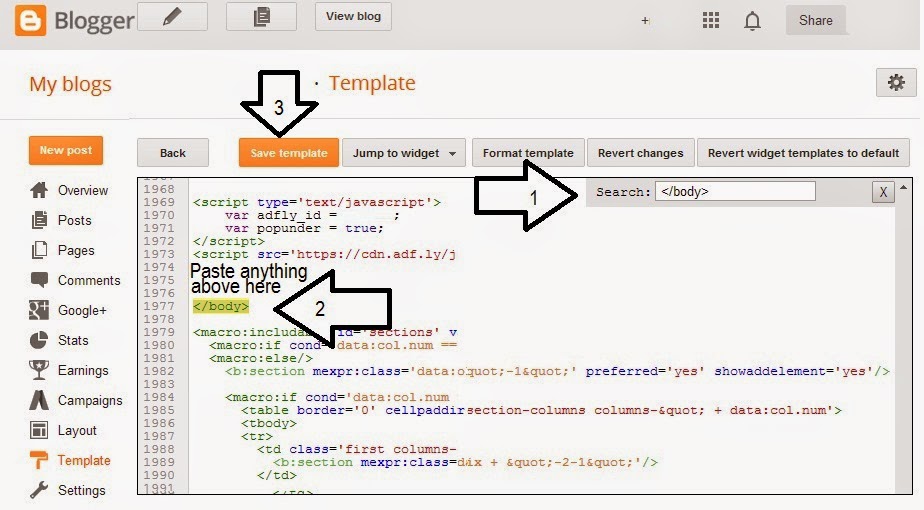Click Revert widget templates to default
Image resolution: width=924 pixels, height=510 pixels.
coord(803,153)
